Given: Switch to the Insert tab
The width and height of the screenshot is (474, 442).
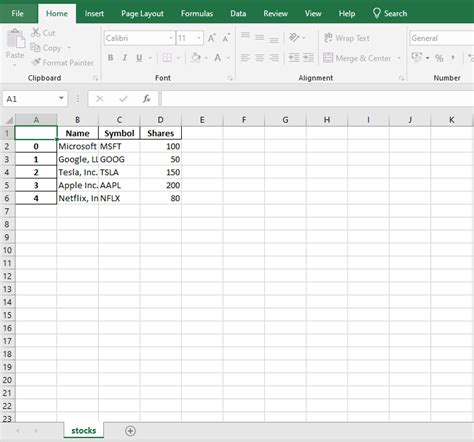Looking at the screenshot, I should point(94,13).
